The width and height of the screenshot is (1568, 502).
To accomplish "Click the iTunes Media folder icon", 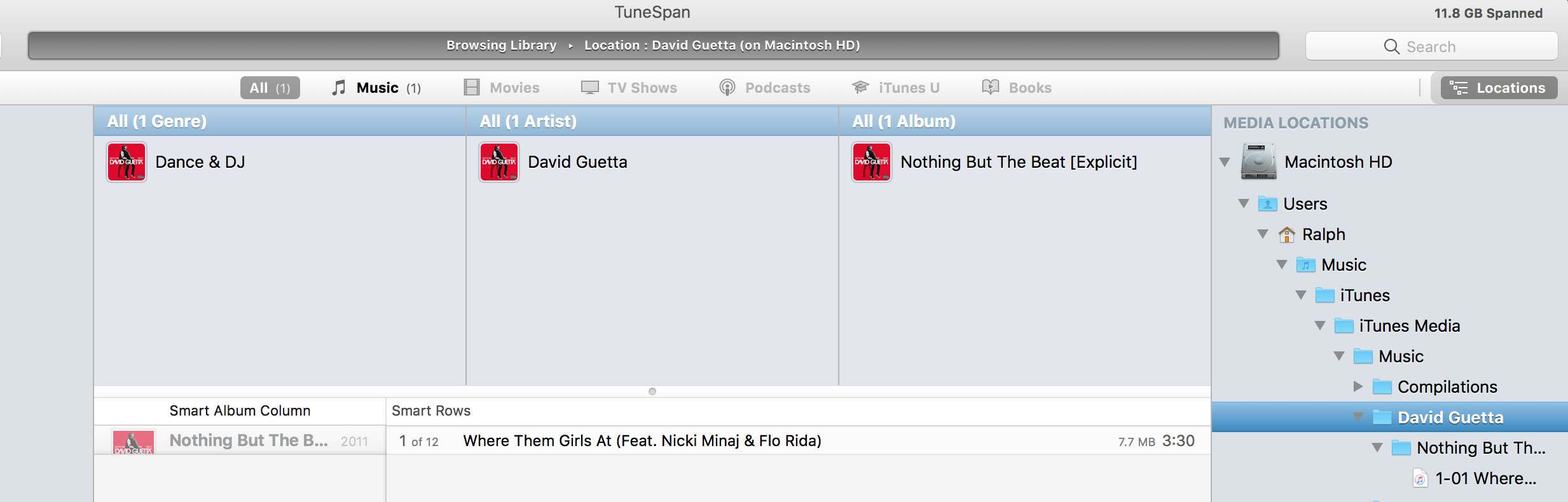I will [1344, 326].
